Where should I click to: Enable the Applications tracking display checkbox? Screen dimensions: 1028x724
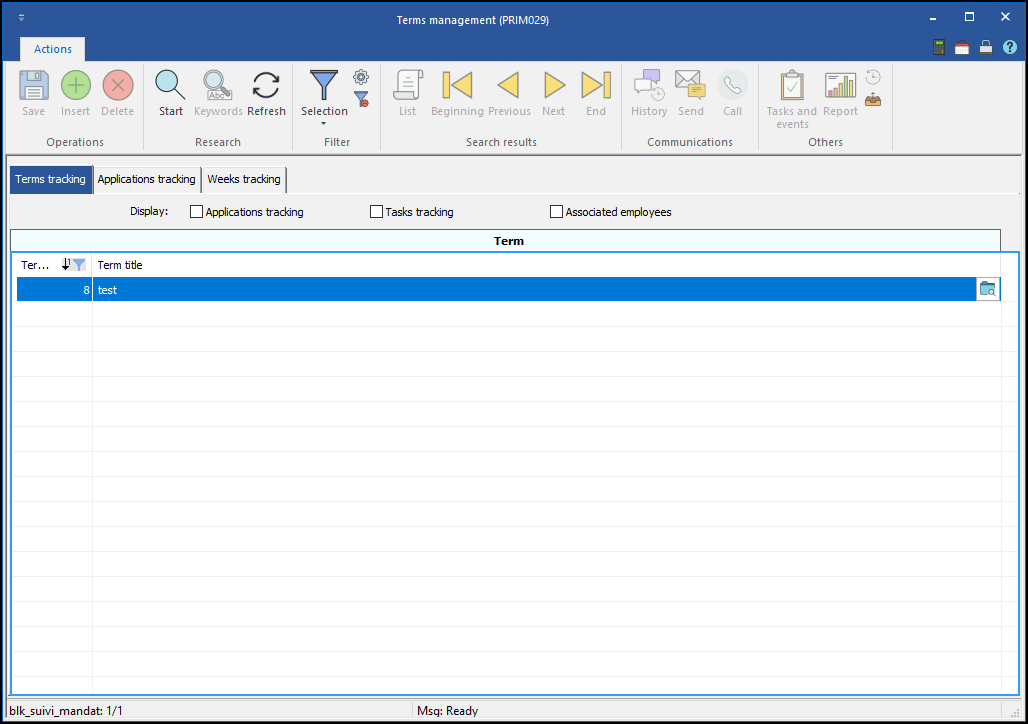click(x=196, y=212)
